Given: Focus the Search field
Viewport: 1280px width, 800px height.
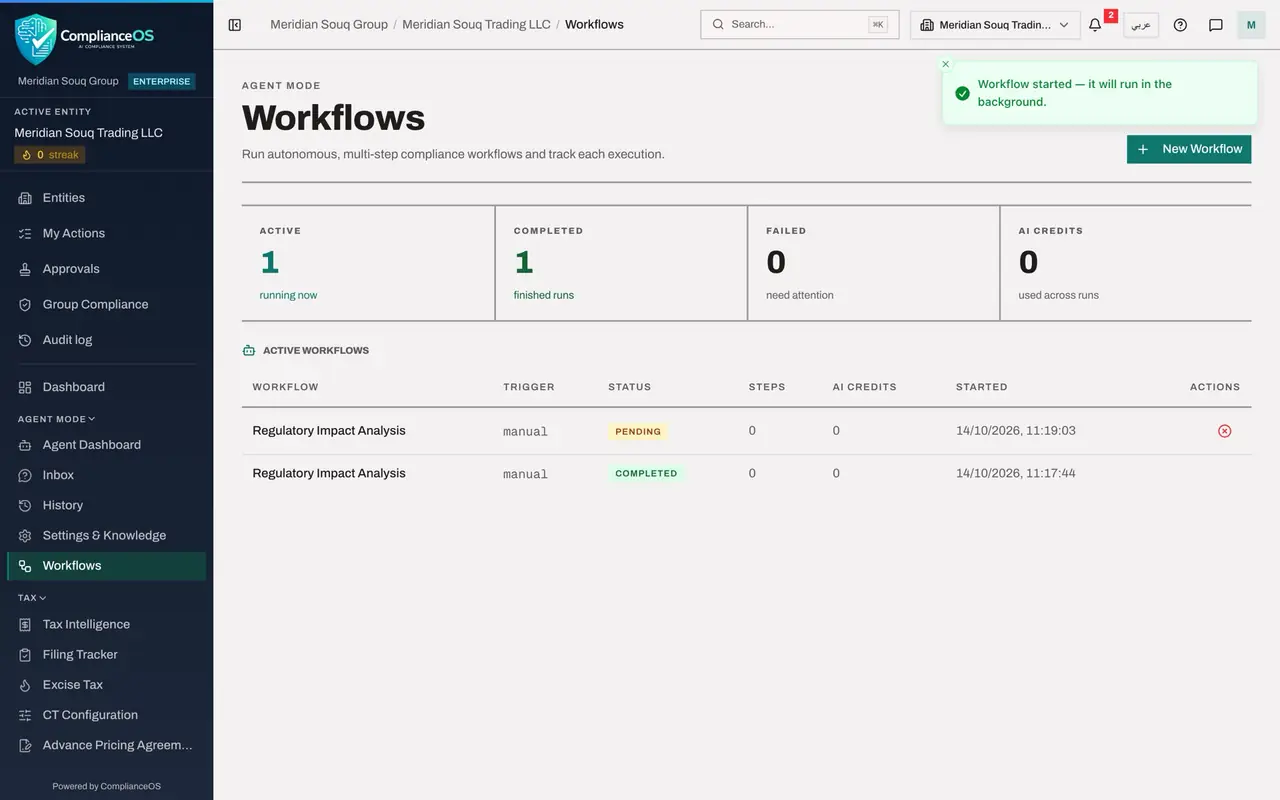Looking at the screenshot, I should 800,25.
